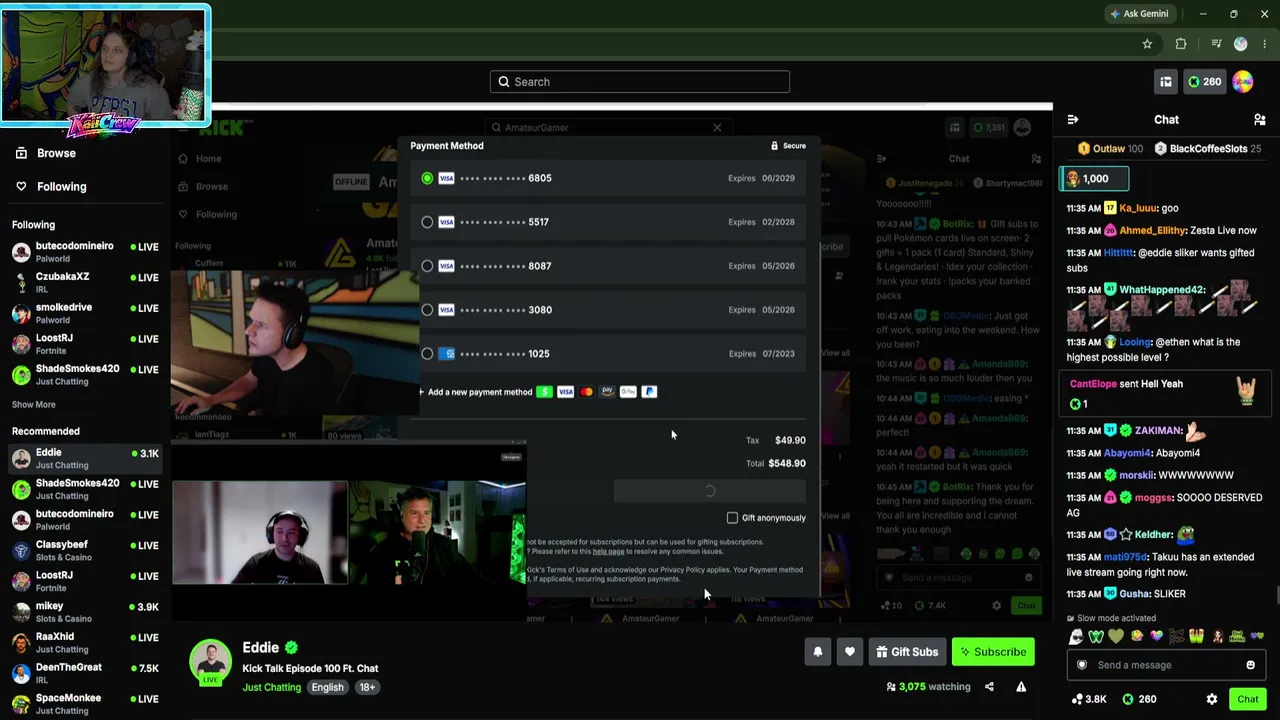The image size is (1280, 720).
Task: Click the ZAKIMAN username in chat
Action: (1158, 431)
